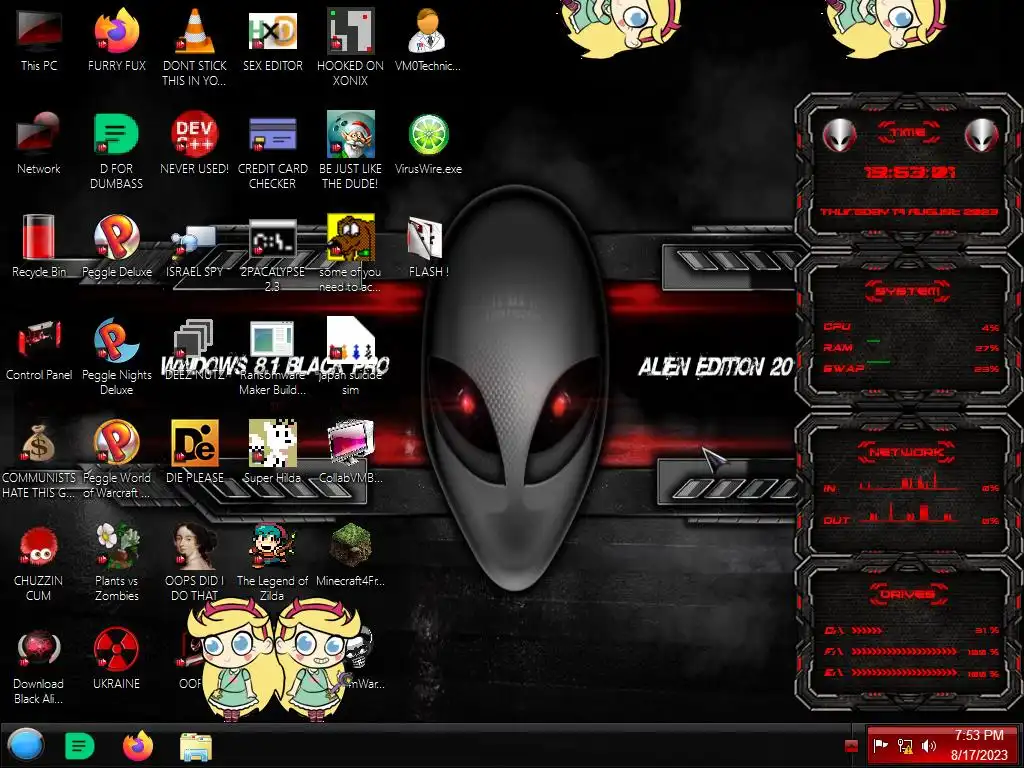Open the Minecraft4Fr... grass block icon
Screen dimensions: 1024x768
coord(350,556)
